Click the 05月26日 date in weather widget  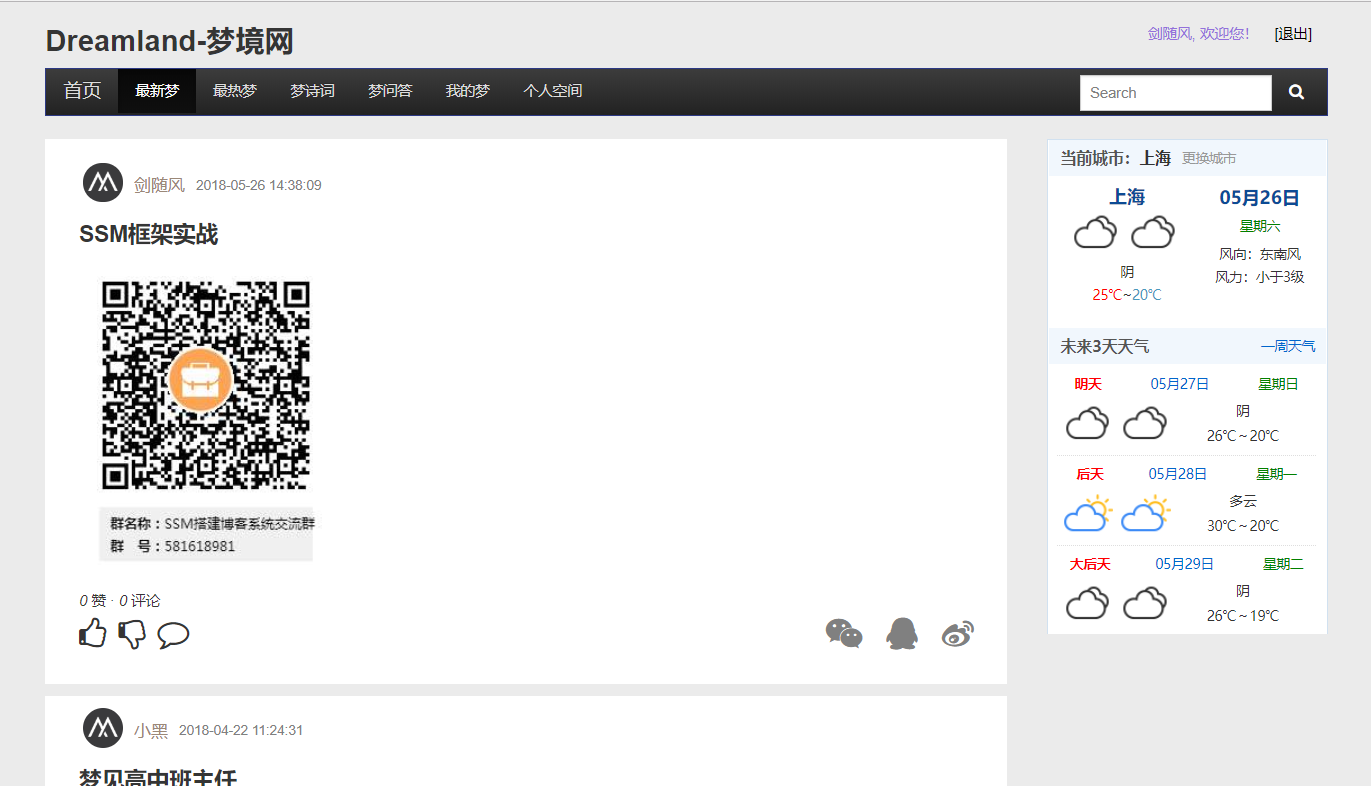point(1259,197)
